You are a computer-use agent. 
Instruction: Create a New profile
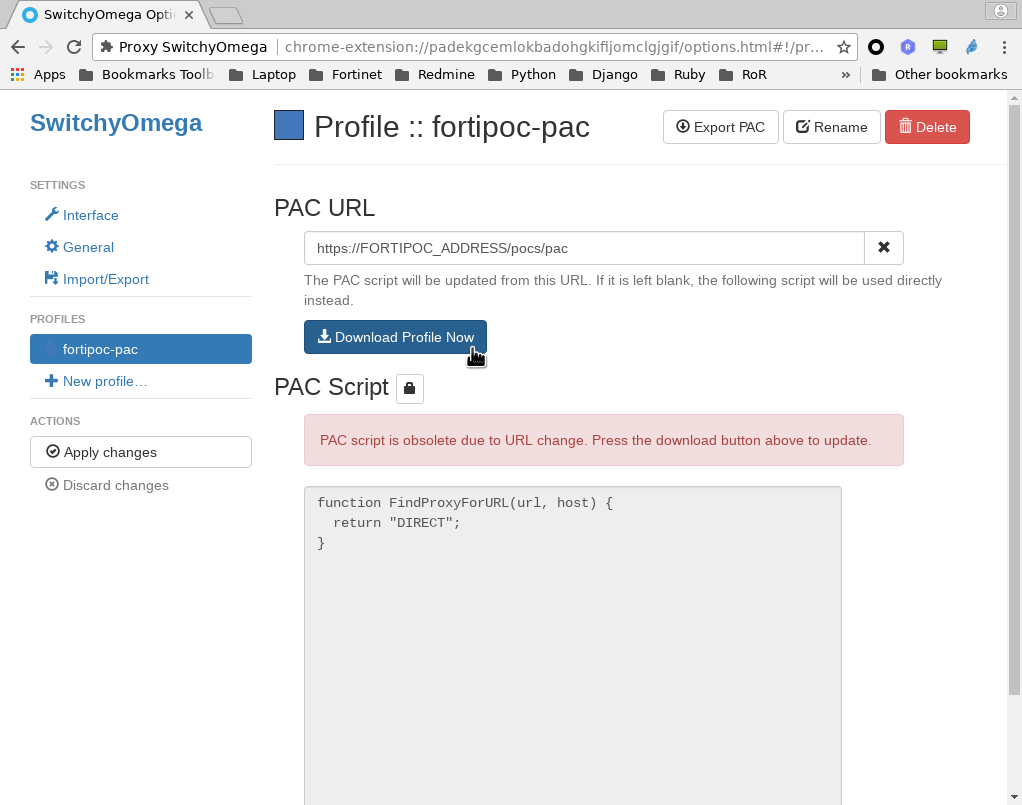coord(96,381)
